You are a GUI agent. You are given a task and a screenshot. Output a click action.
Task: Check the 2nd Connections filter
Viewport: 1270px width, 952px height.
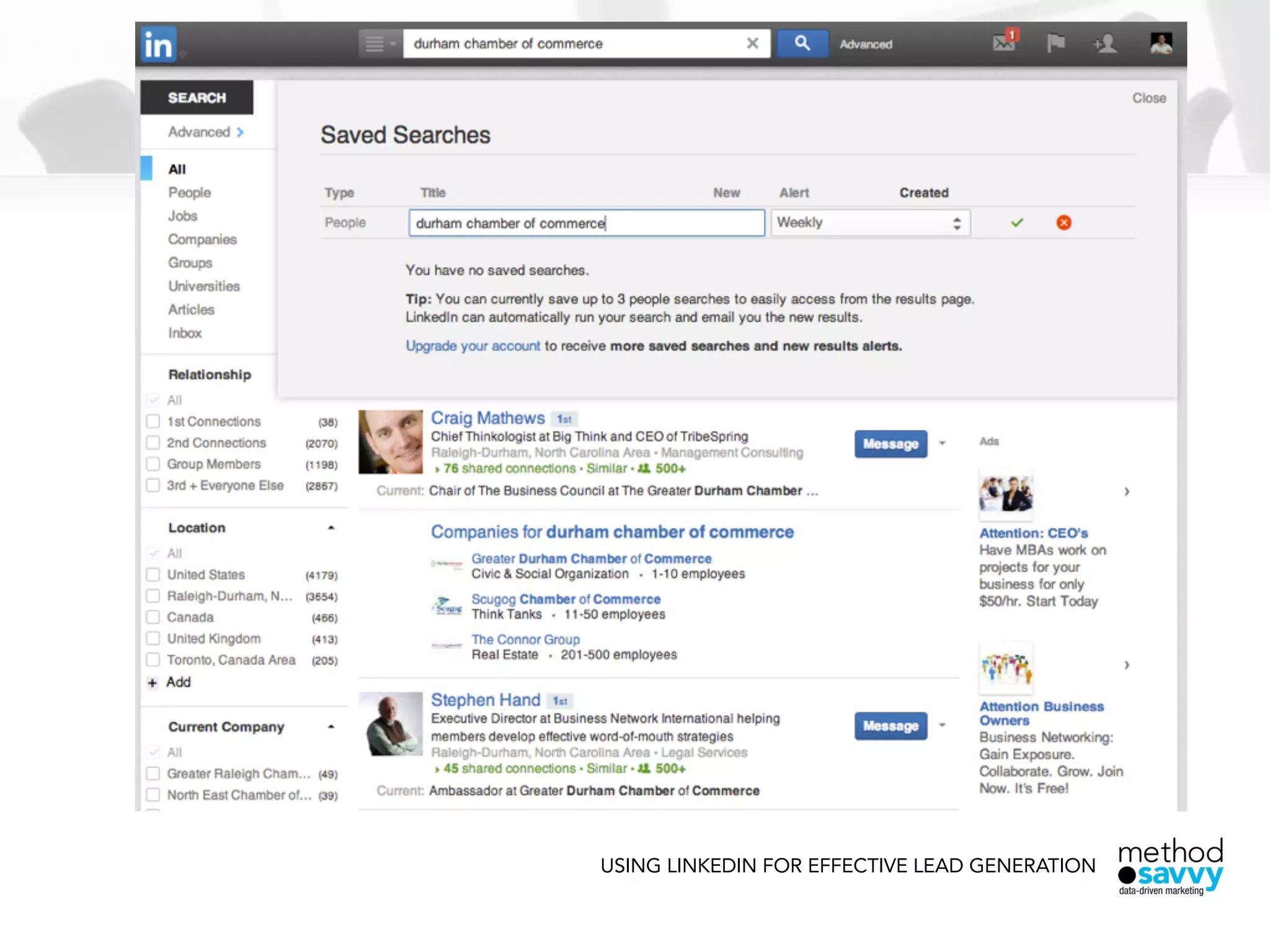(x=153, y=443)
